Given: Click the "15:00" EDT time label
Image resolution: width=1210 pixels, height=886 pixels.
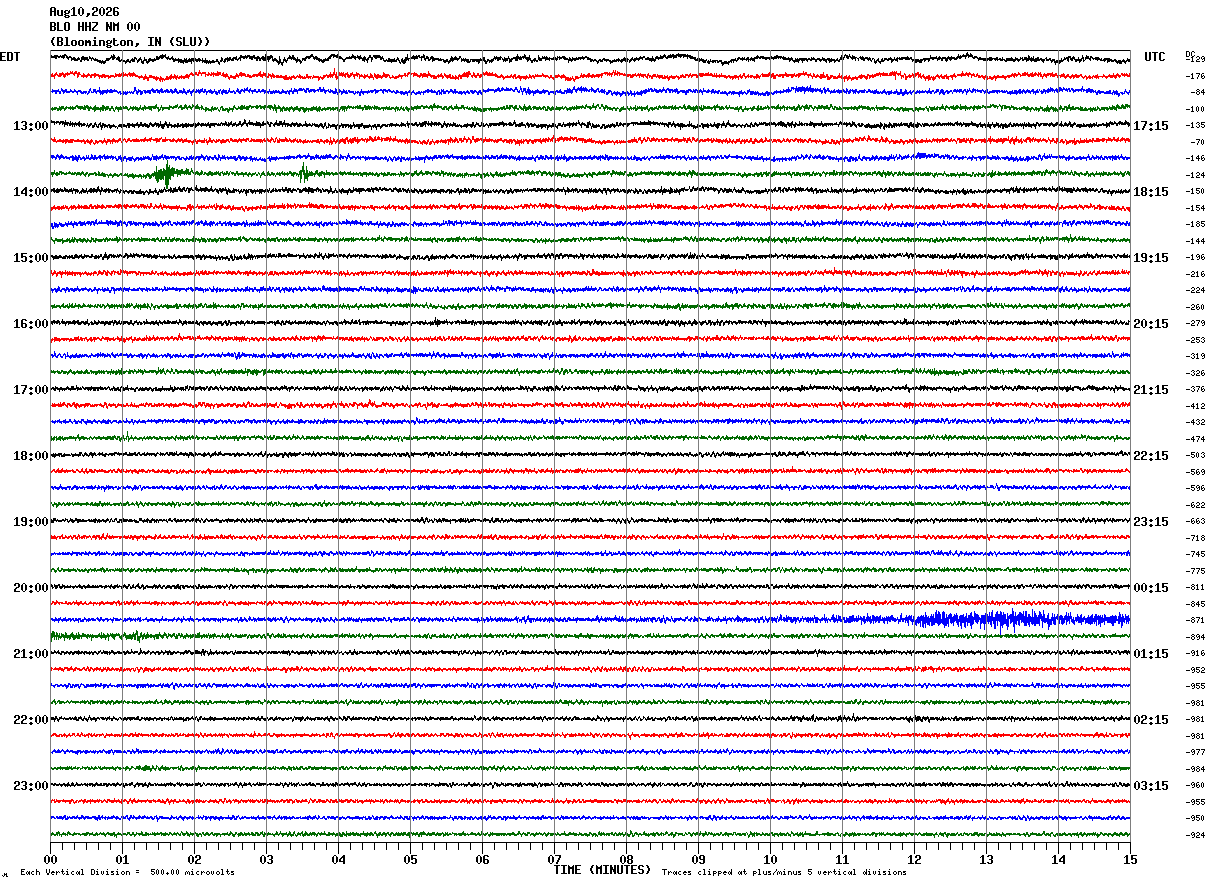Looking at the screenshot, I should click(30, 258).
